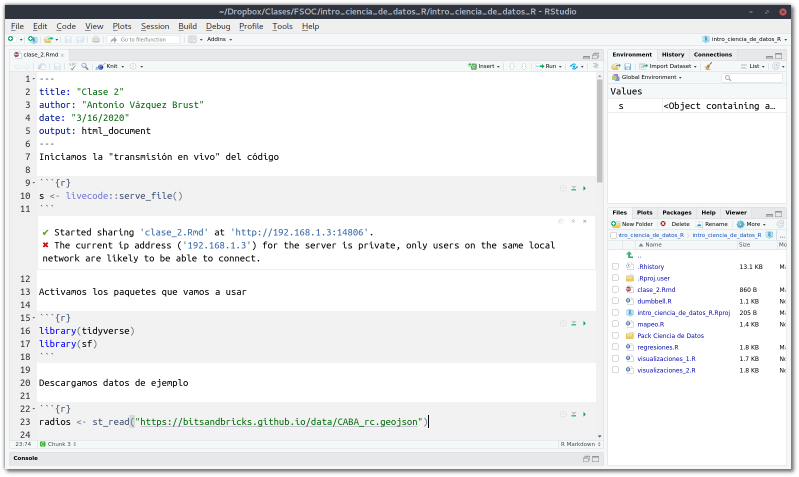Image resolution: width=799 pixels, height=477 pixels.
Task: Click the Knit button
Action: [108, 66]
